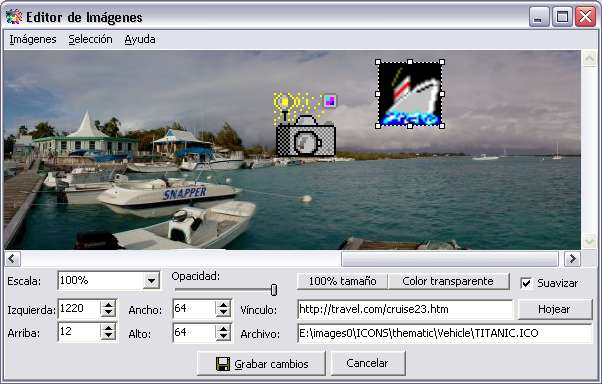Click horizontal scrollbar left arrow
The height and width of the screenshot is (384, 602).
(12, 259)
